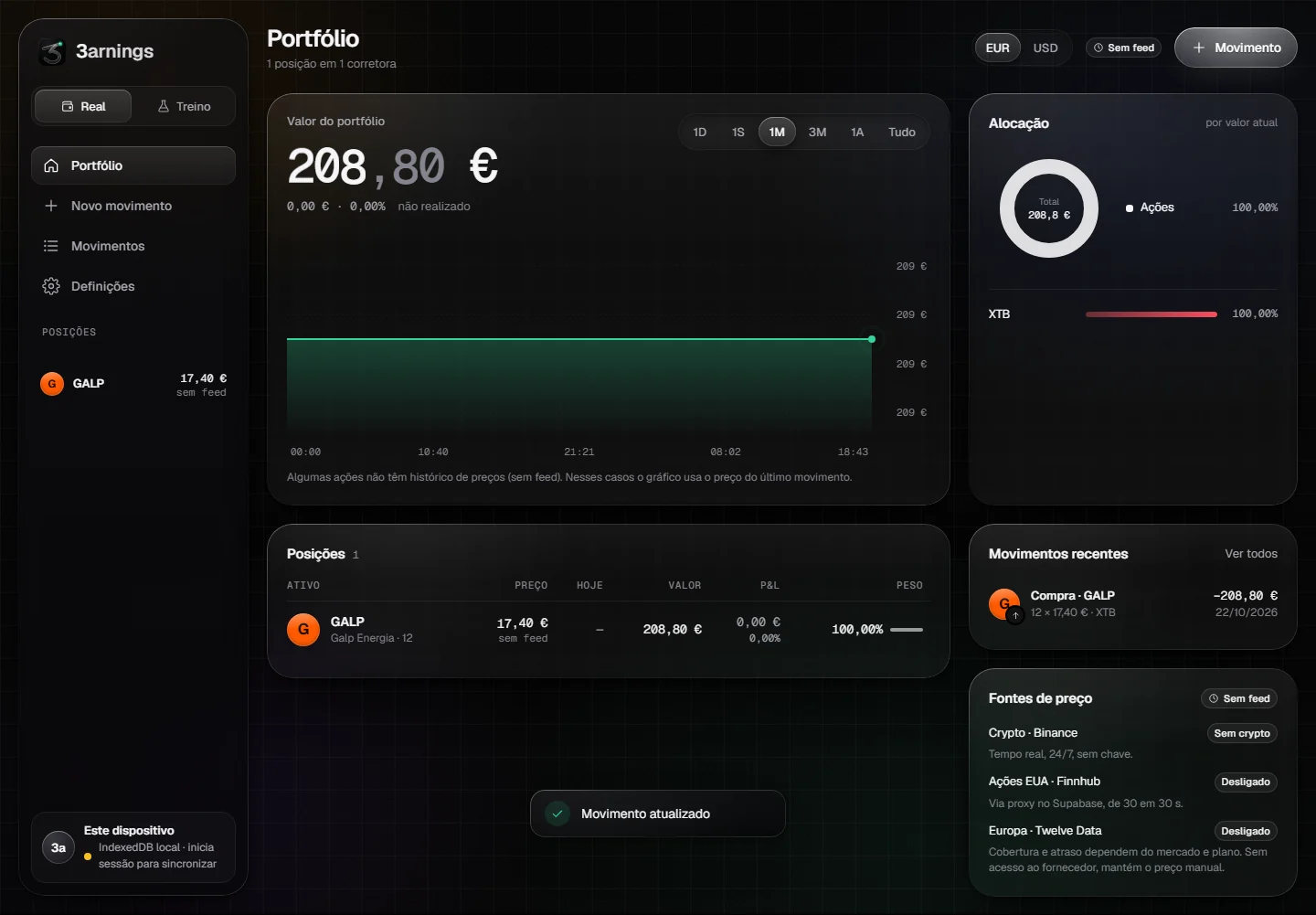Click the Sem feed badge in header
Viewport: 1316px width, 915px height.
(1124, 48)
